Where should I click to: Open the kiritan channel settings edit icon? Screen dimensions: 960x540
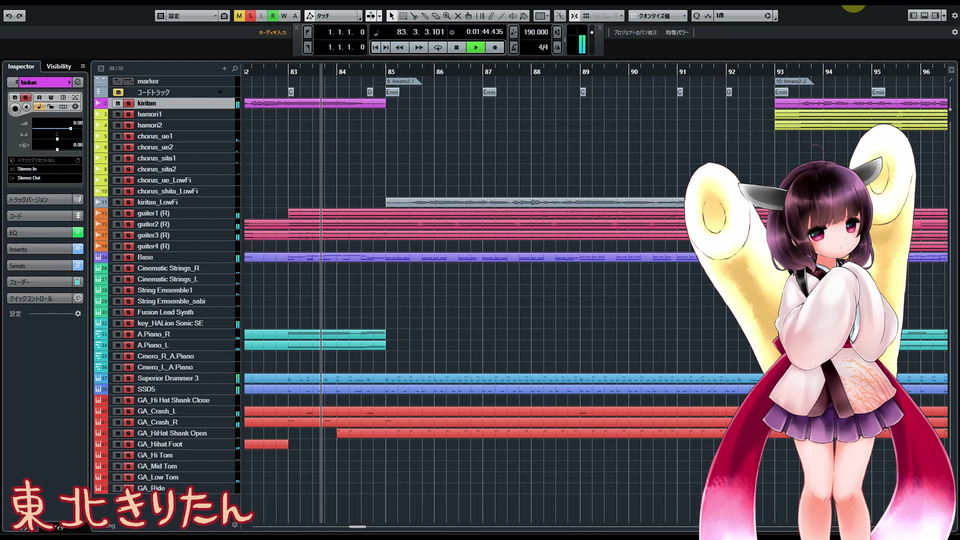[78, 82]
